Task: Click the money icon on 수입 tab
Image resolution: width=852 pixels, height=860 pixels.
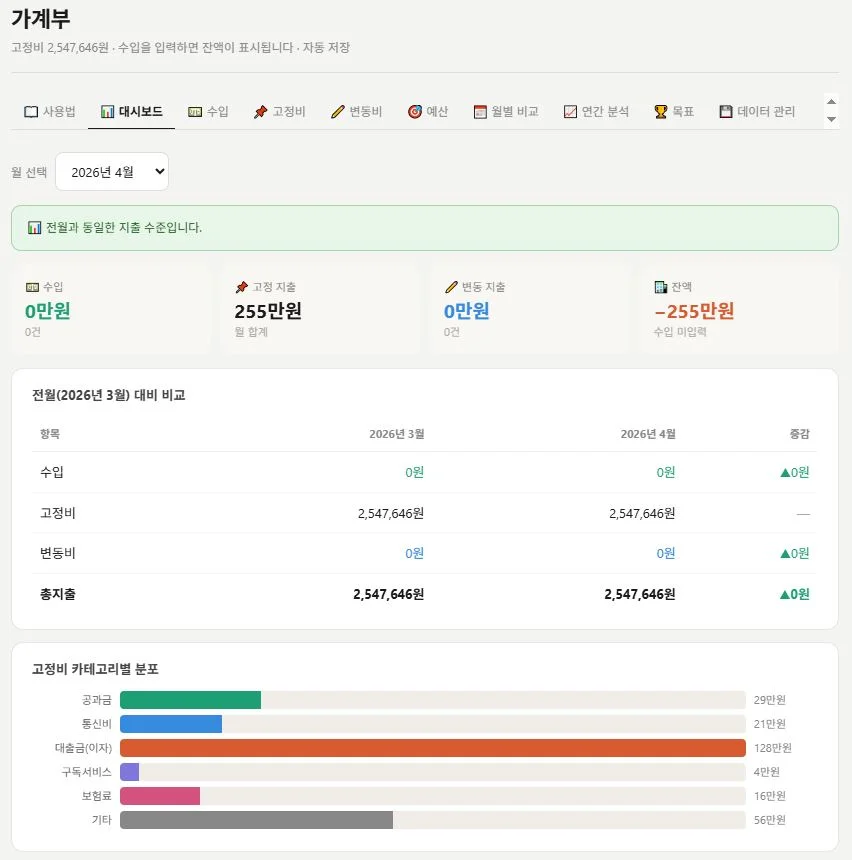Action: [195, 112]
